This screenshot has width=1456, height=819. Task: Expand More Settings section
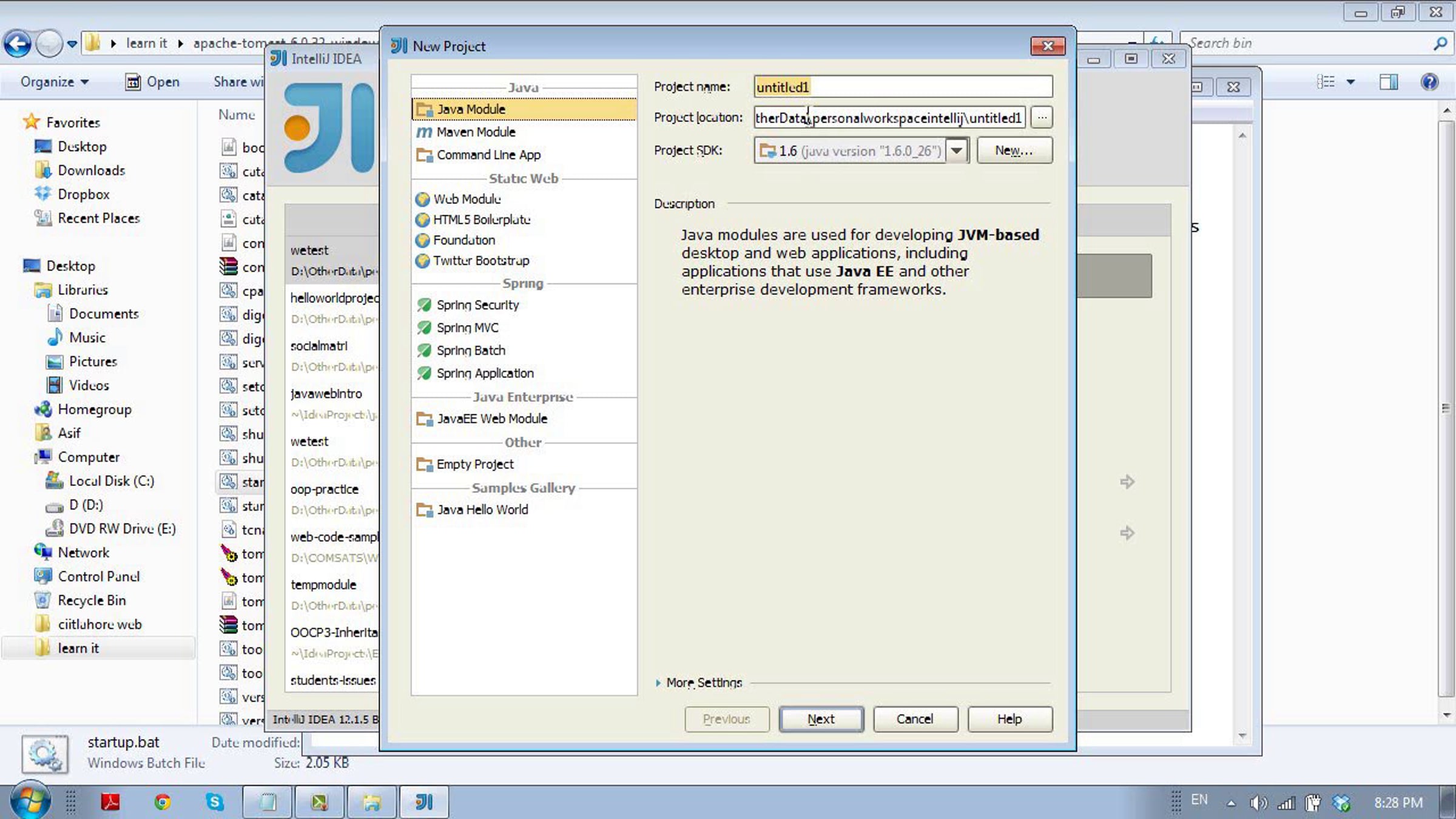pos(698,682)
